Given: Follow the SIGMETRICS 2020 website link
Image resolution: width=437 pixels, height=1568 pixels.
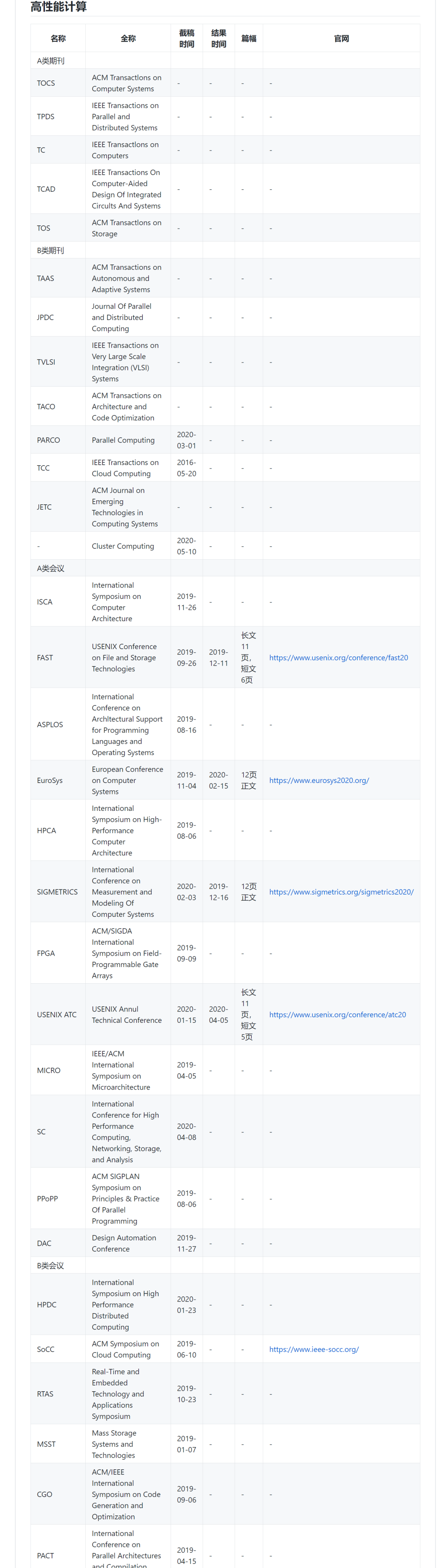Looking at the screenshot, I should click(341, 892).
